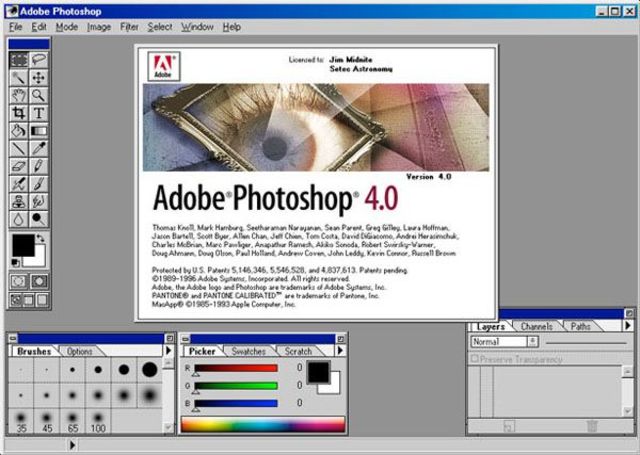Open the File menu
This screenshot has width=640, height=455.
coord(16,27)
